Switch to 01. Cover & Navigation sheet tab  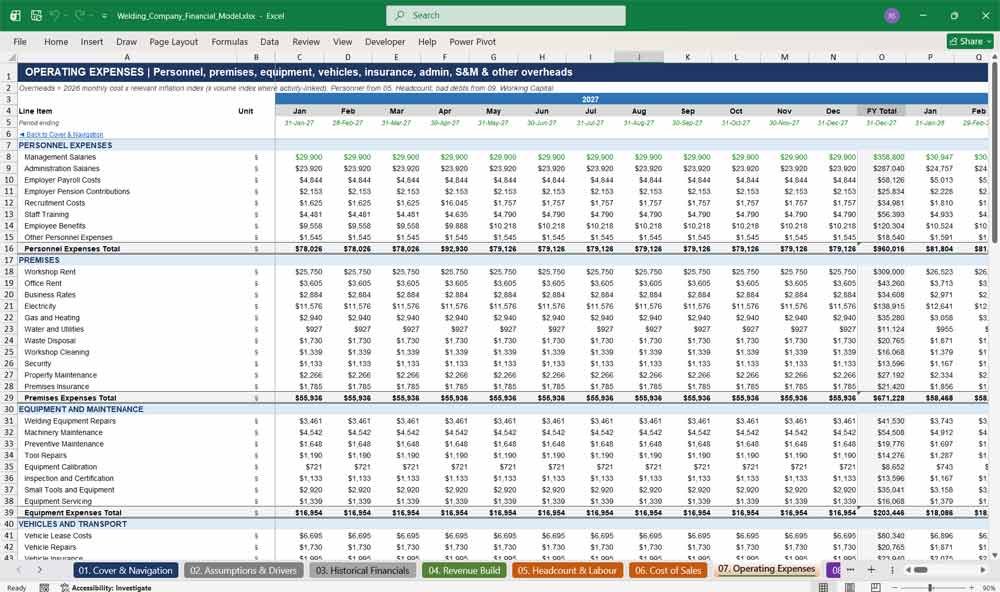[126, 570]
